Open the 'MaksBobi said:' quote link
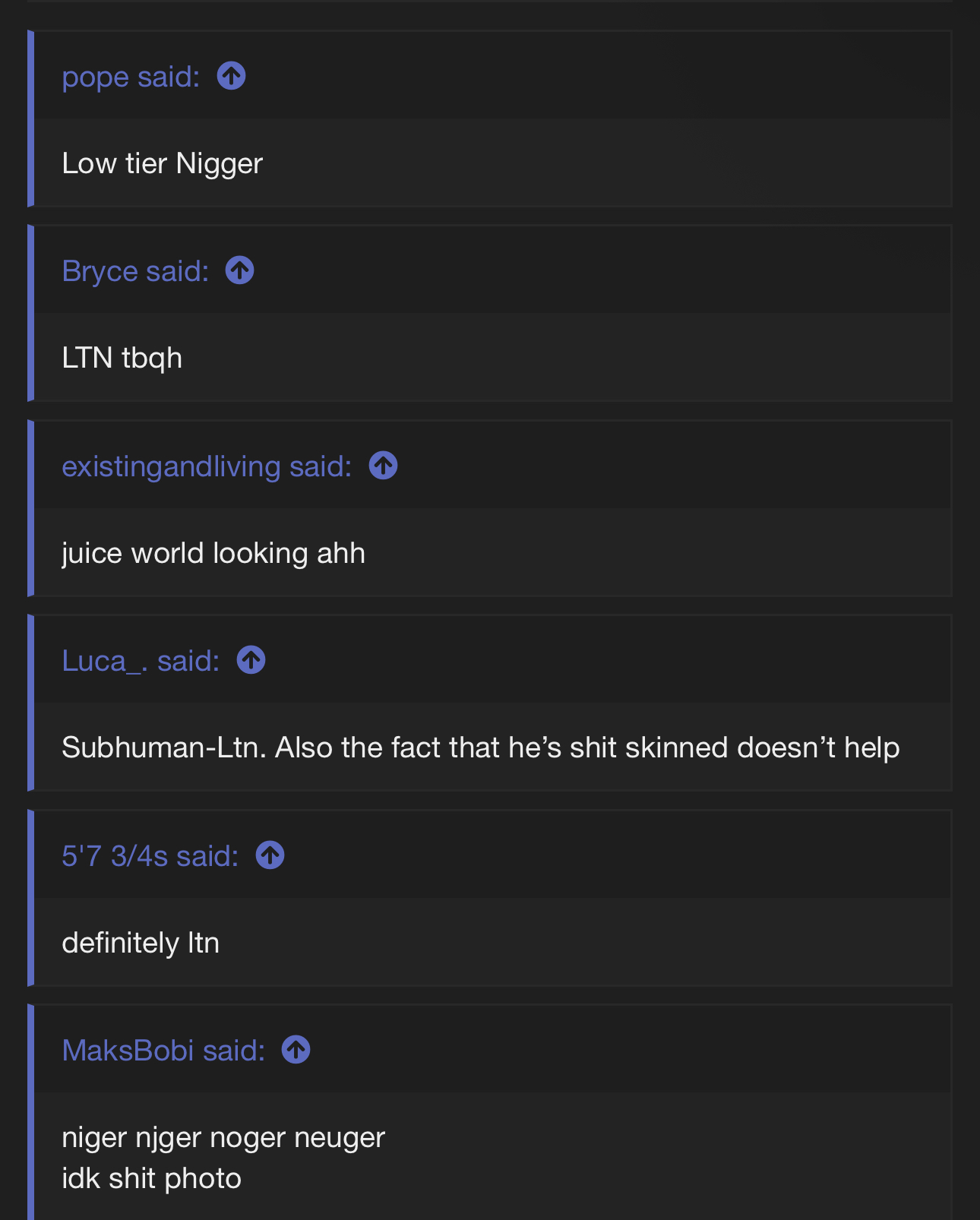The image size is (980, 1220). (163, 1051)
